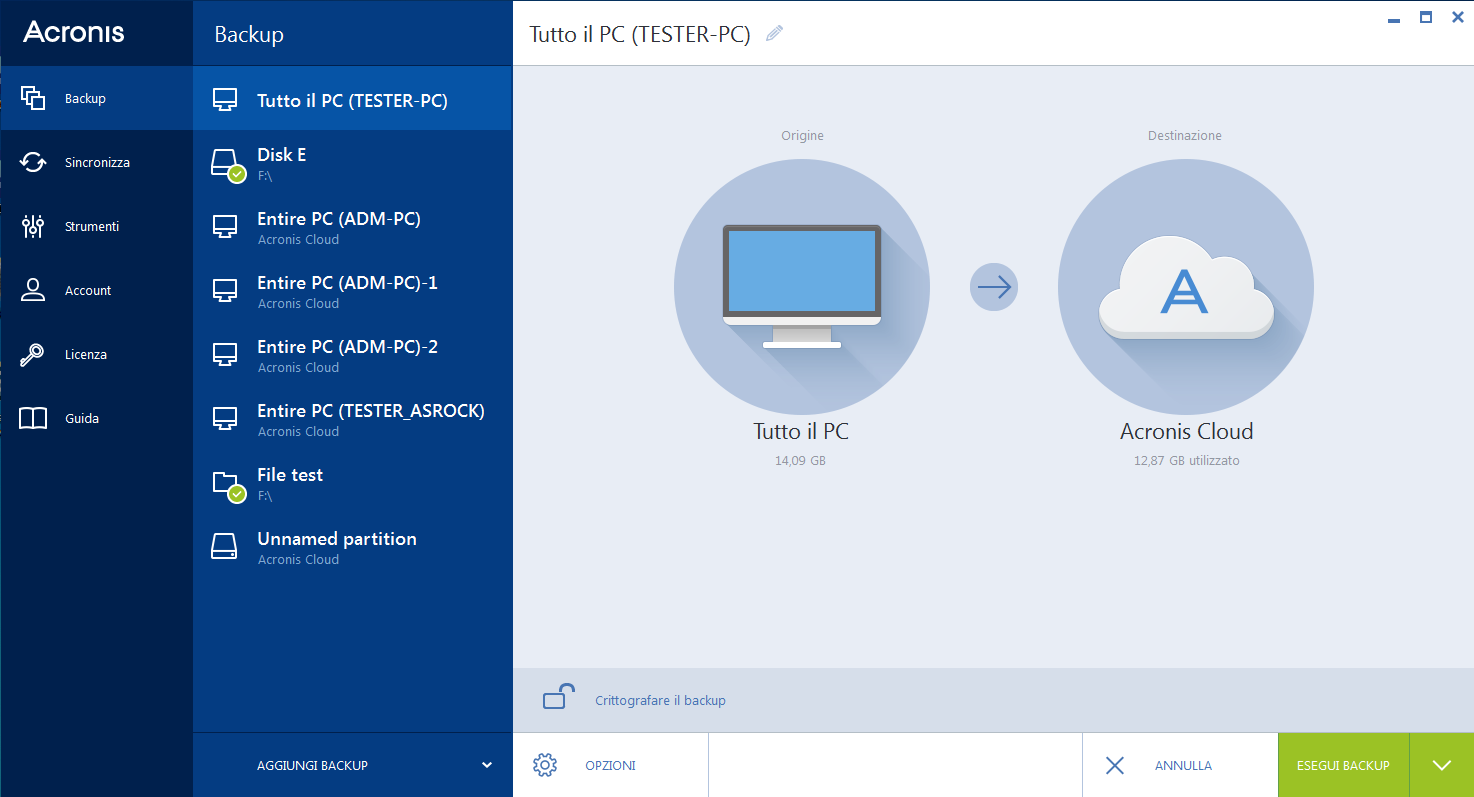Click the Origine computer source circle

click(802, 288)
